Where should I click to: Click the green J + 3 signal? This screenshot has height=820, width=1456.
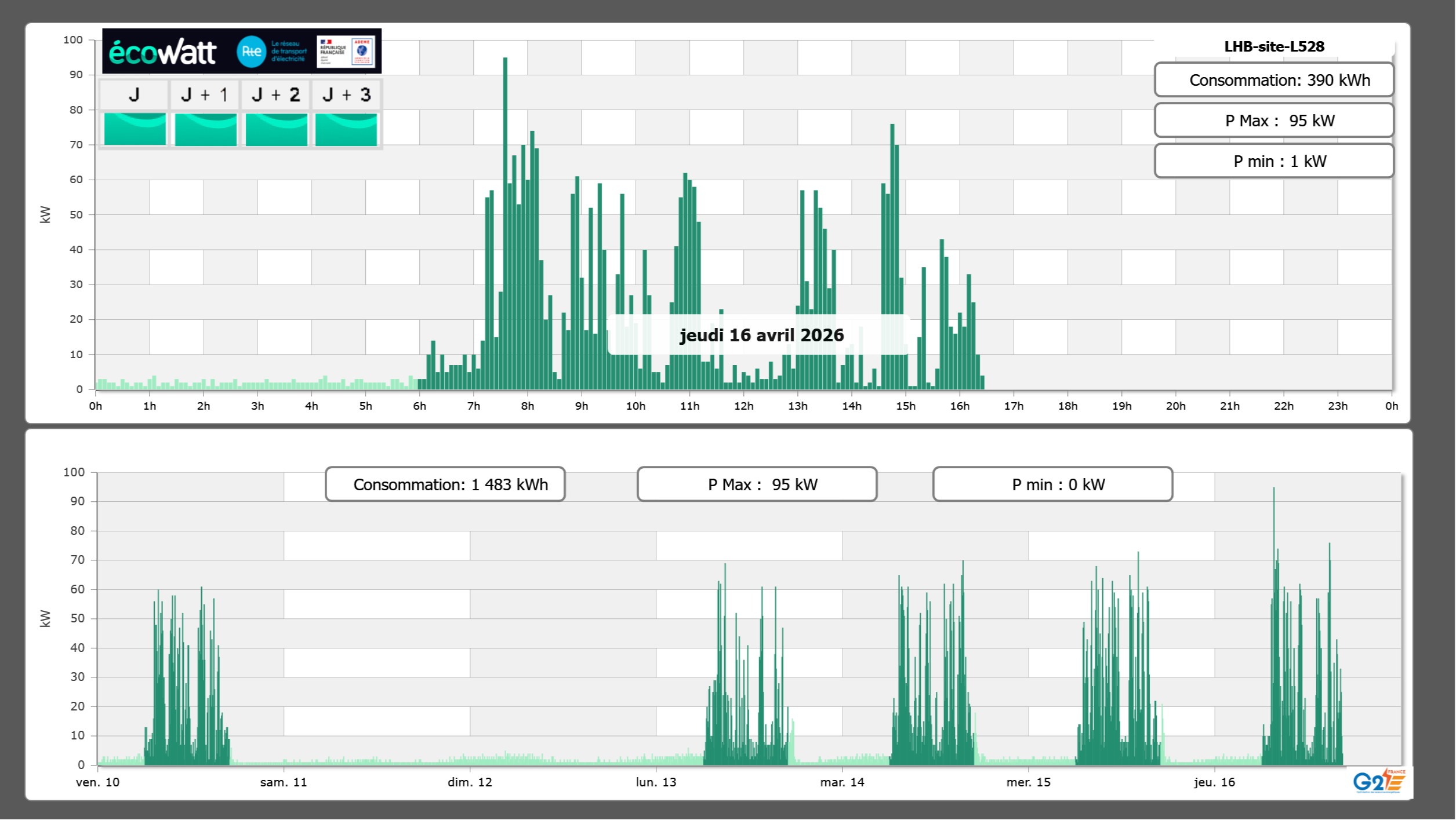point(346,129)
